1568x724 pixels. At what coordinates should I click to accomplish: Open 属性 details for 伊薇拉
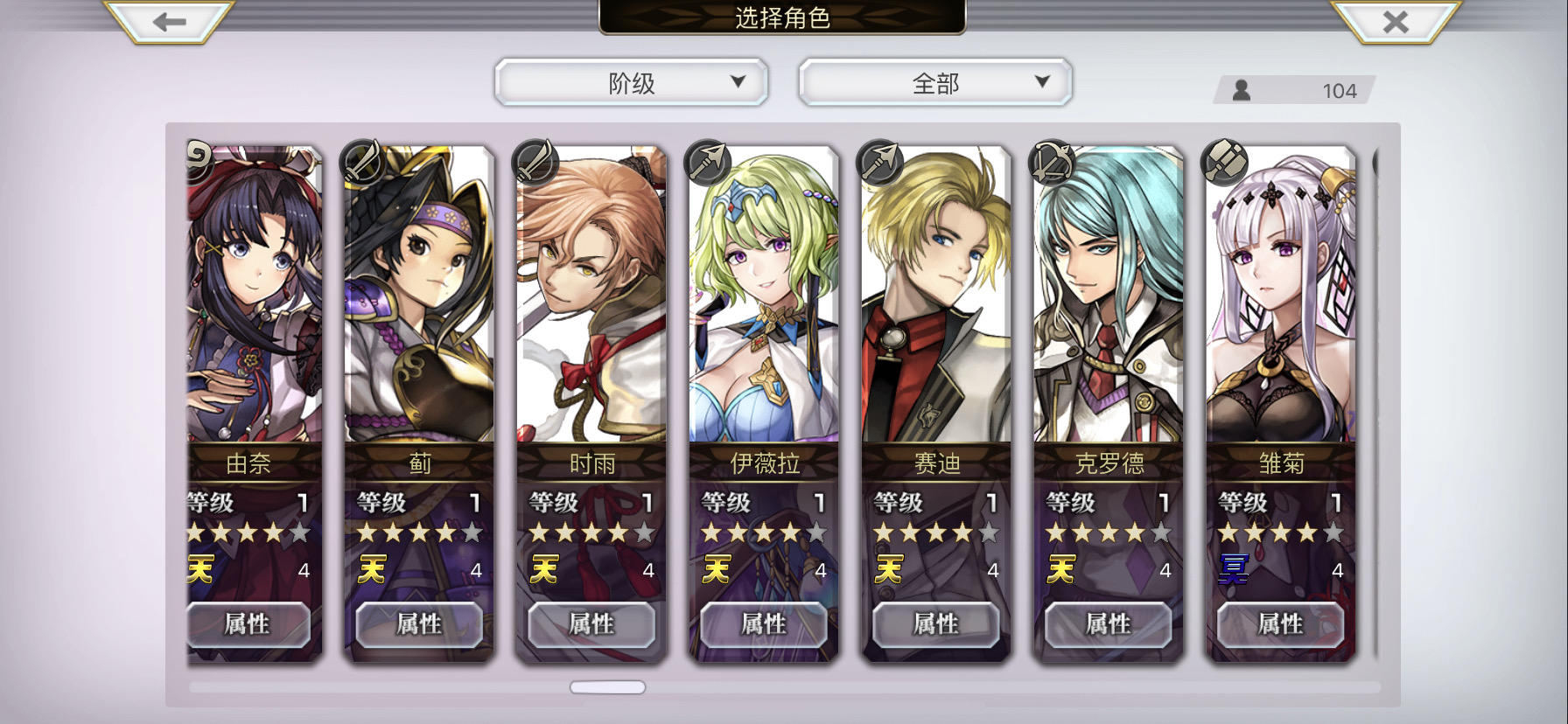point(763,624)
